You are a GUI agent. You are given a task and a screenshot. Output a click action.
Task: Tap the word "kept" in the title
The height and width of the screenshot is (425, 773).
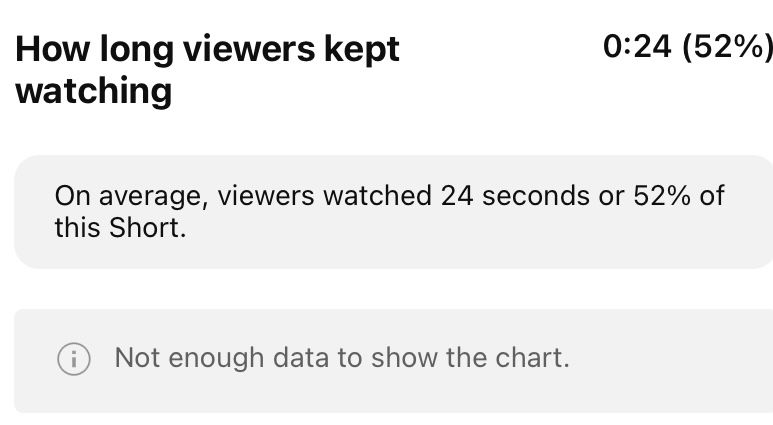365,49
